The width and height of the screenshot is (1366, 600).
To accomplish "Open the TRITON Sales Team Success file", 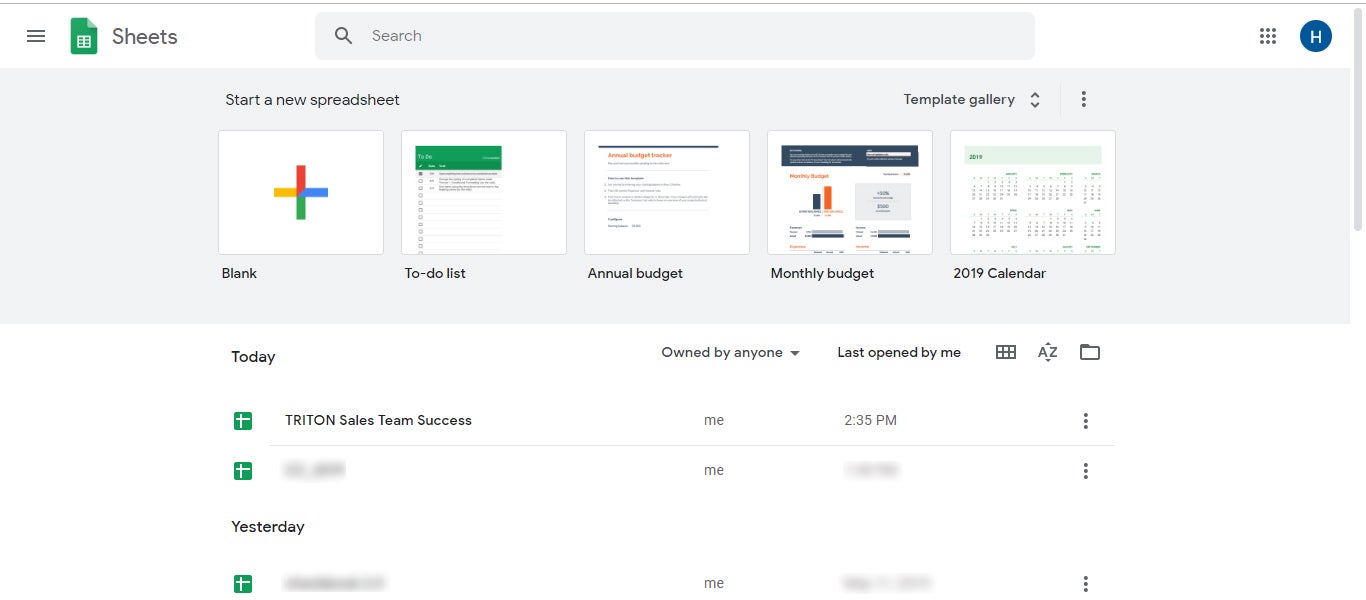I will [378, 421].
